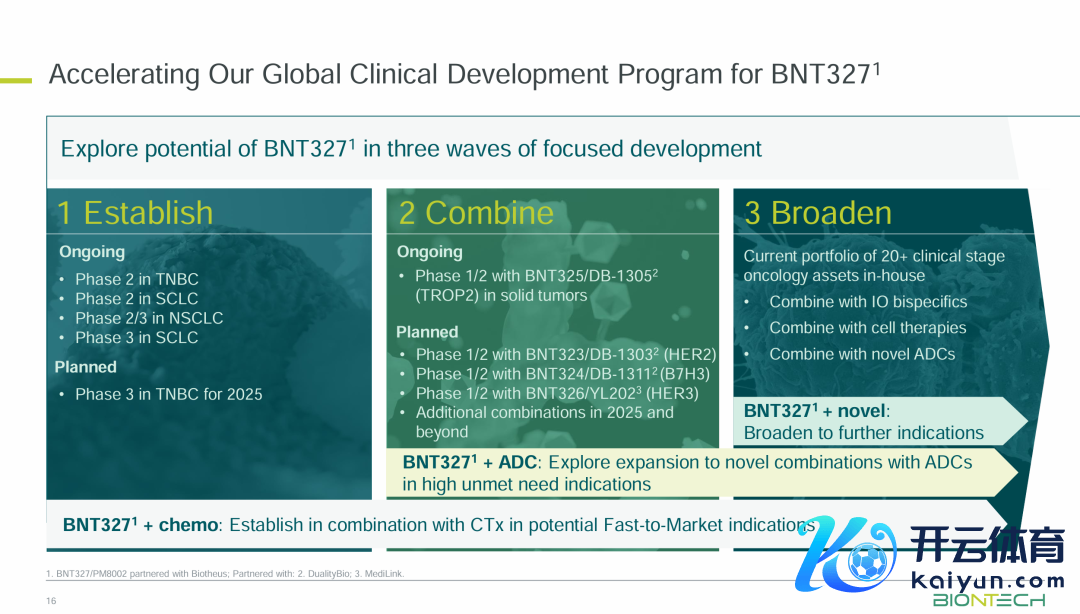
Task: Click the BNT326/YL202 (HER3) planned bullet
Action: (557, 393)
